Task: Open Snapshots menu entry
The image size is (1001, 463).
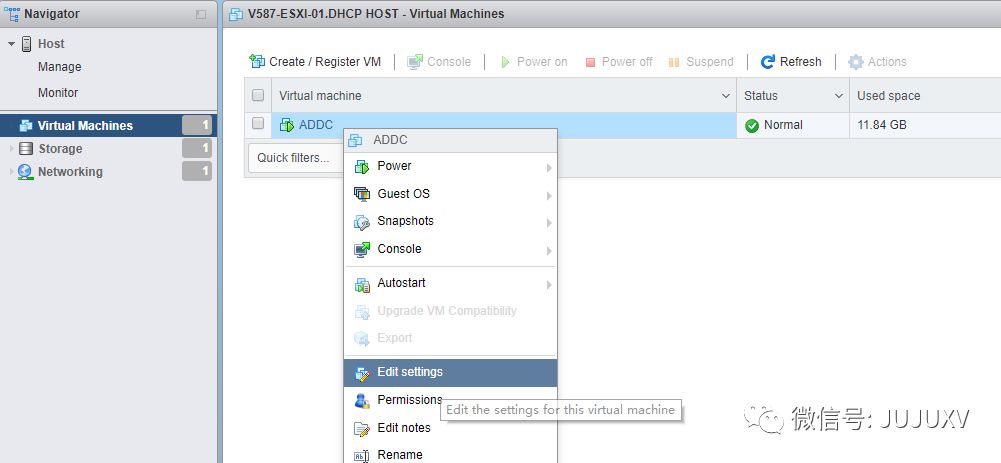Action: [451, 221]
